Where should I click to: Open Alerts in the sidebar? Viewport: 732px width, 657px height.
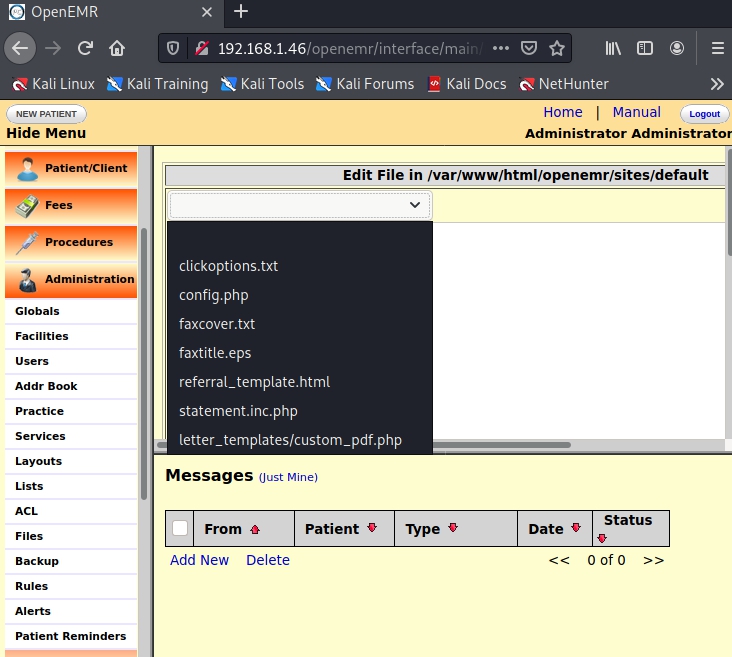(33, 611)
